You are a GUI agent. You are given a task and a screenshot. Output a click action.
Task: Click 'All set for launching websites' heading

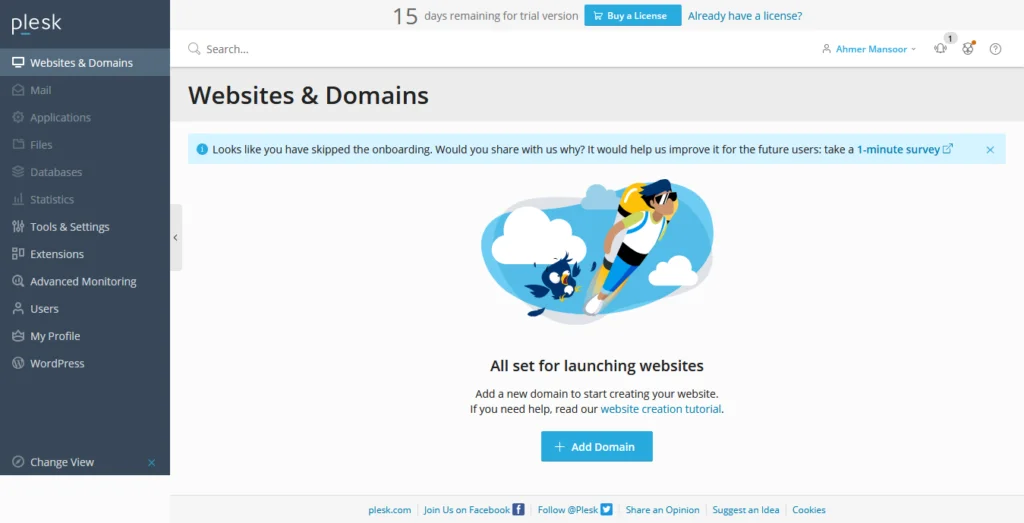597,366
